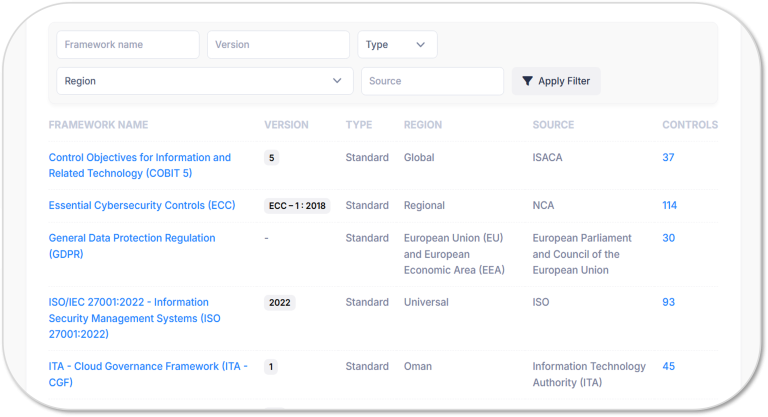View the 93 controls for ISO 27001
The height and width of the screenshot is (417, 768).
pos(669,302)
